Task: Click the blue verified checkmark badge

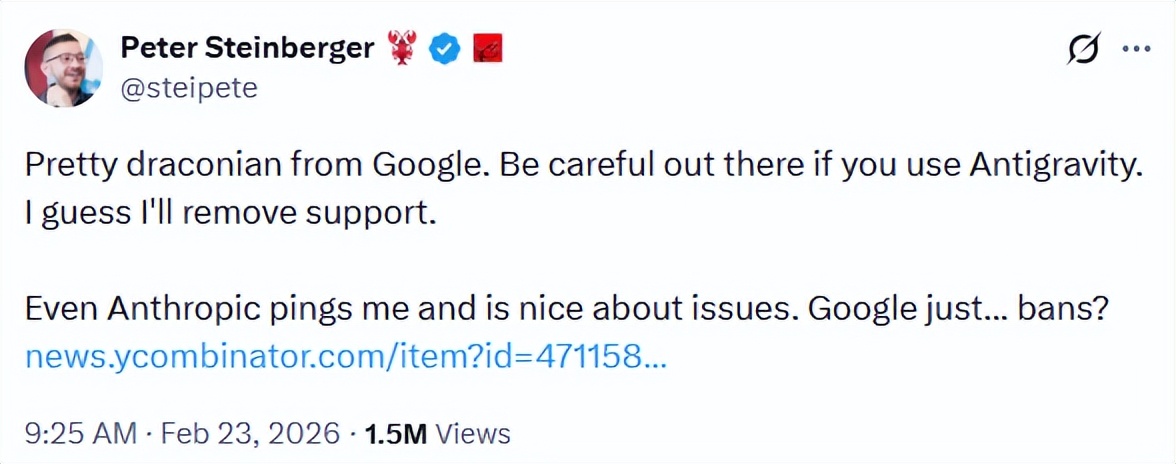Action: pyautogui.click(x=444, y=47)
